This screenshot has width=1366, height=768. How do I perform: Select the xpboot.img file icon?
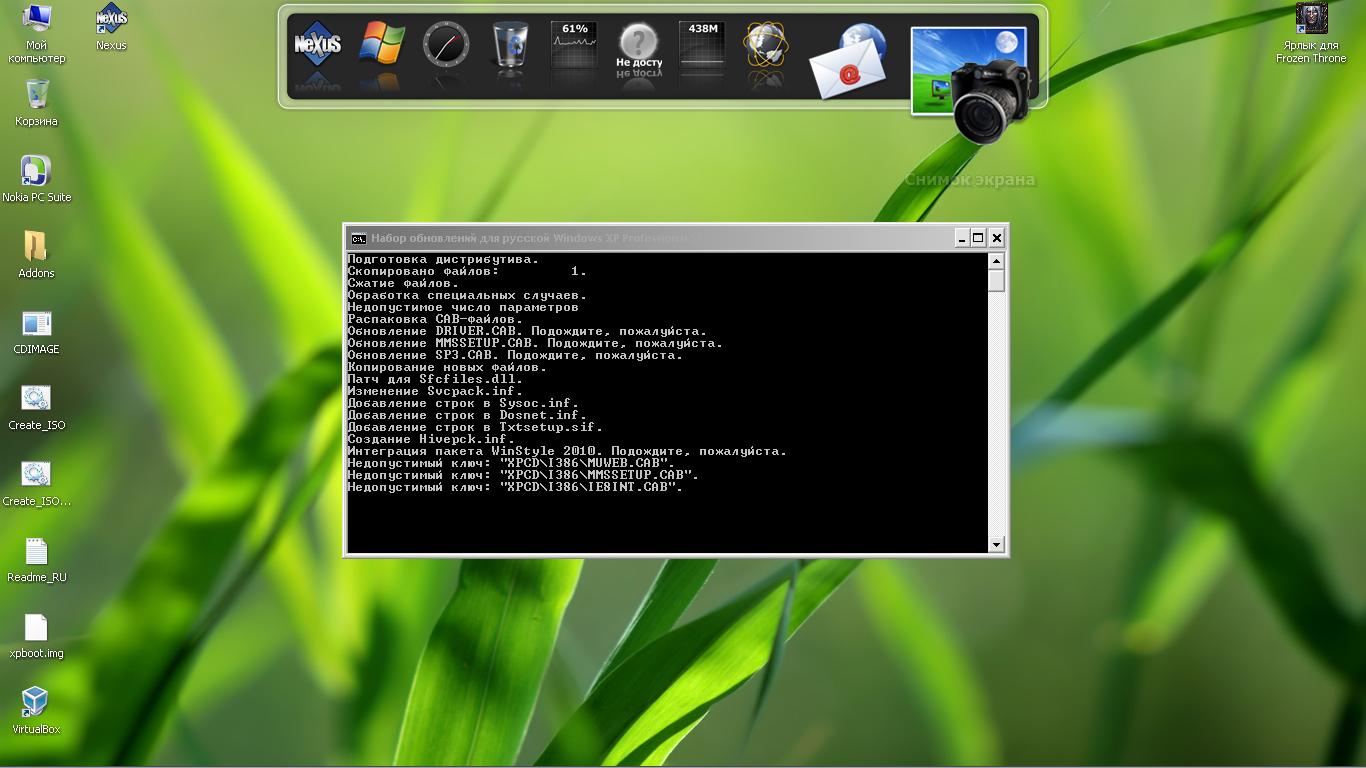tap(36, 627)
